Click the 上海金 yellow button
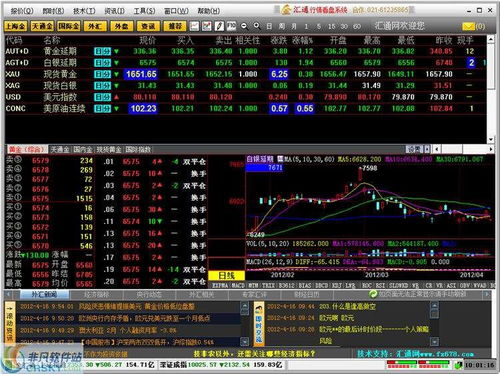 (16, 26)
